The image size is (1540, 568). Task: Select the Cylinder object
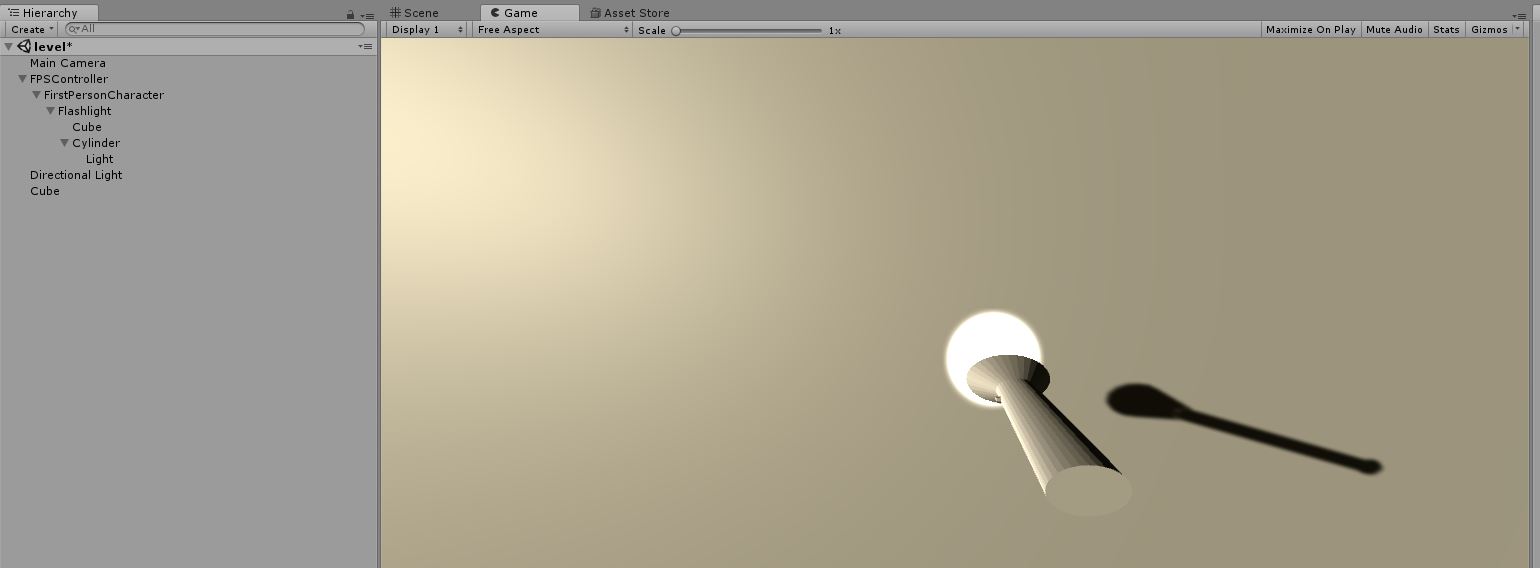point(96,143)
